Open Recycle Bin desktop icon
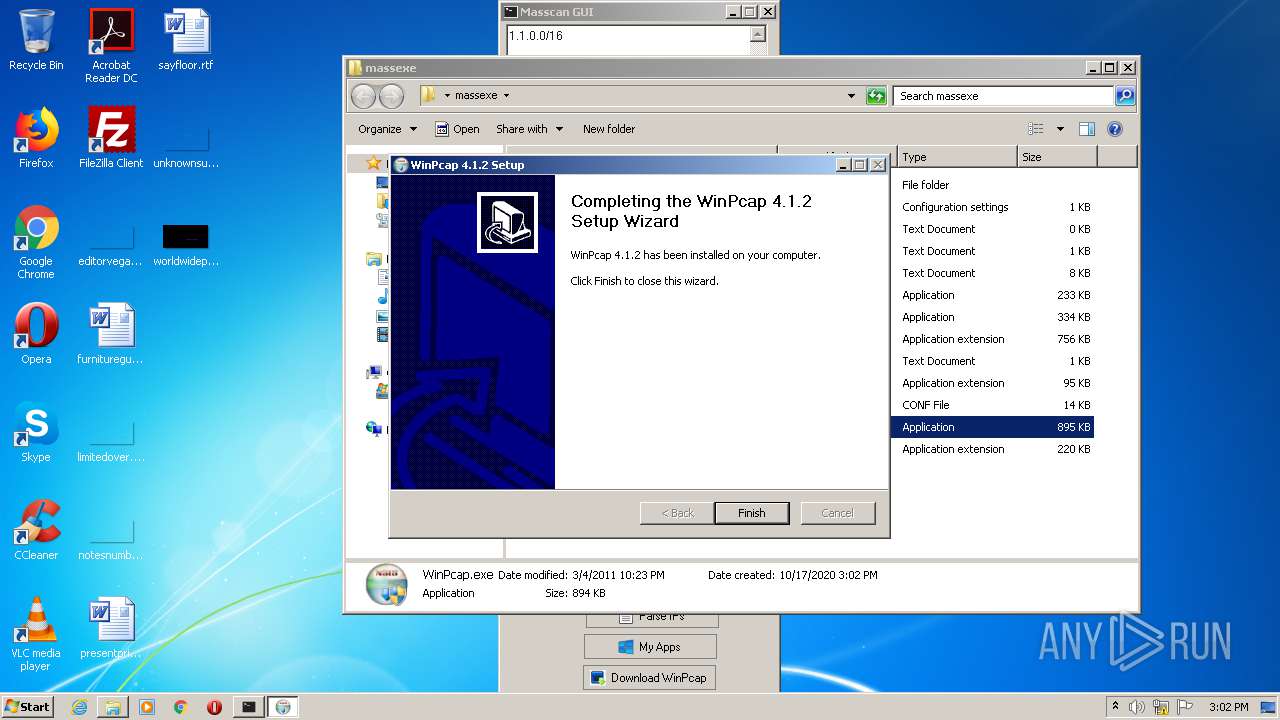 pos(36,40)
